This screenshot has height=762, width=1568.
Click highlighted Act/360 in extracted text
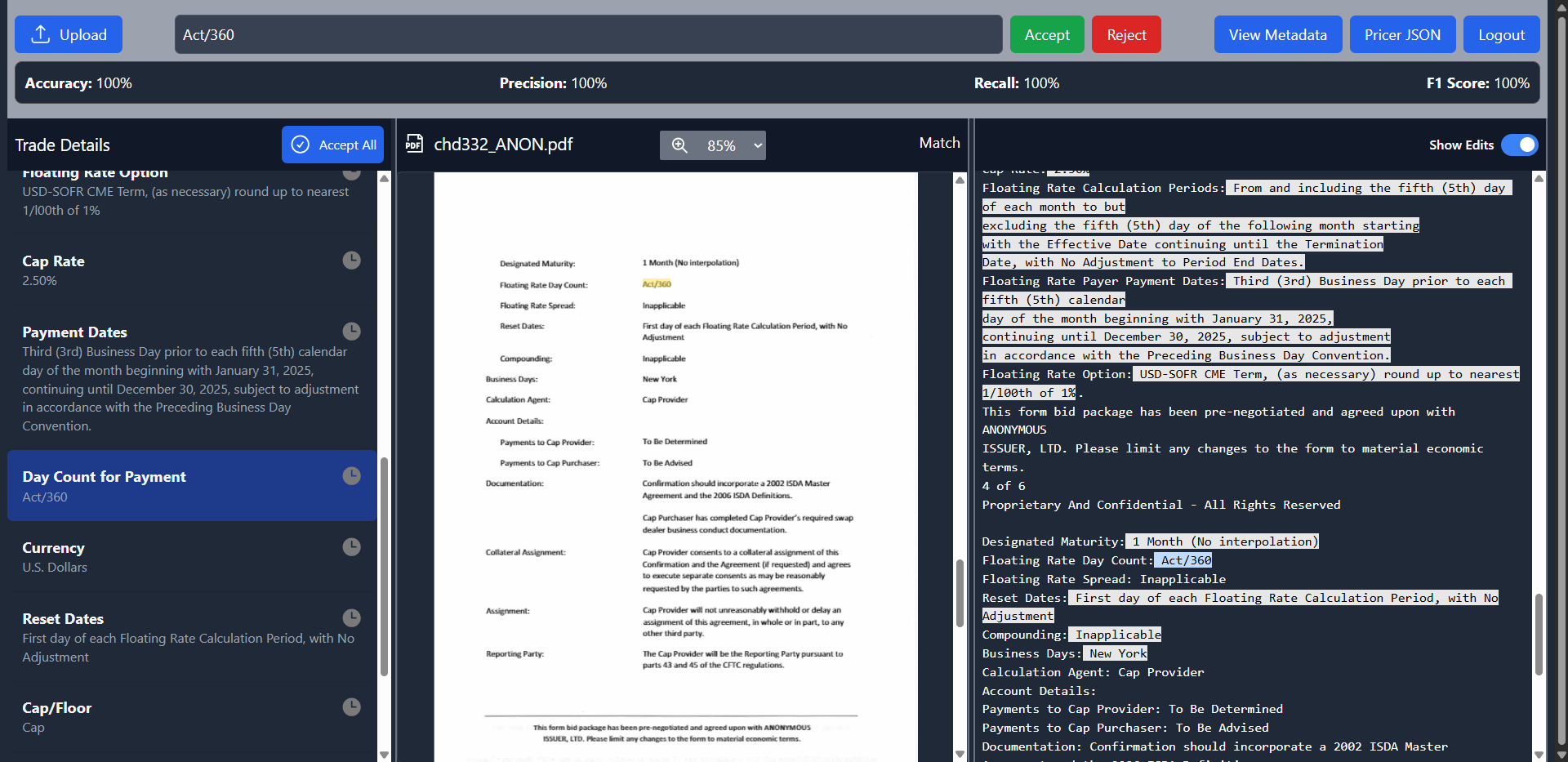1183,560
